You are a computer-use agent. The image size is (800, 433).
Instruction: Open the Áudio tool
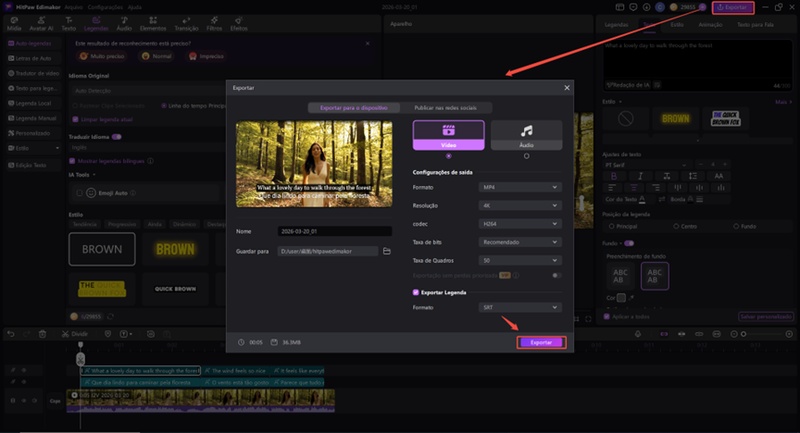click(x=124, y=24)
